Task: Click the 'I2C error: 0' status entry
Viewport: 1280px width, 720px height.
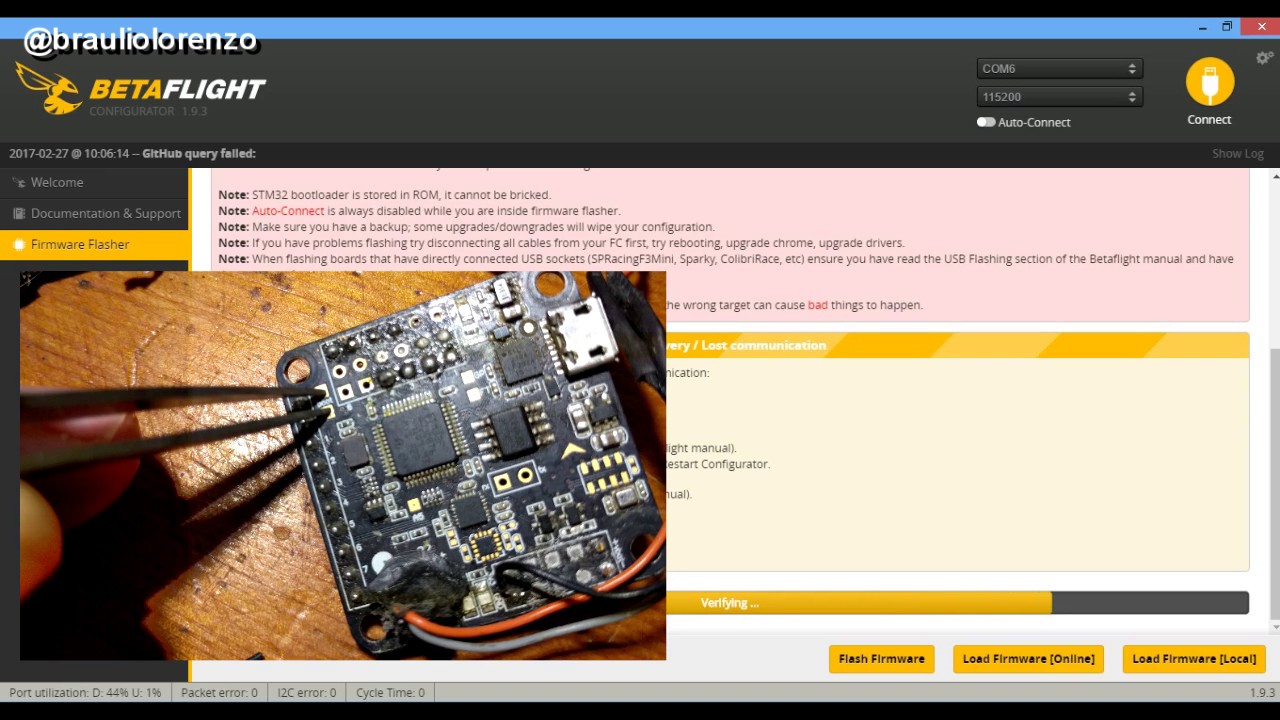Action: tap(309, 692)
